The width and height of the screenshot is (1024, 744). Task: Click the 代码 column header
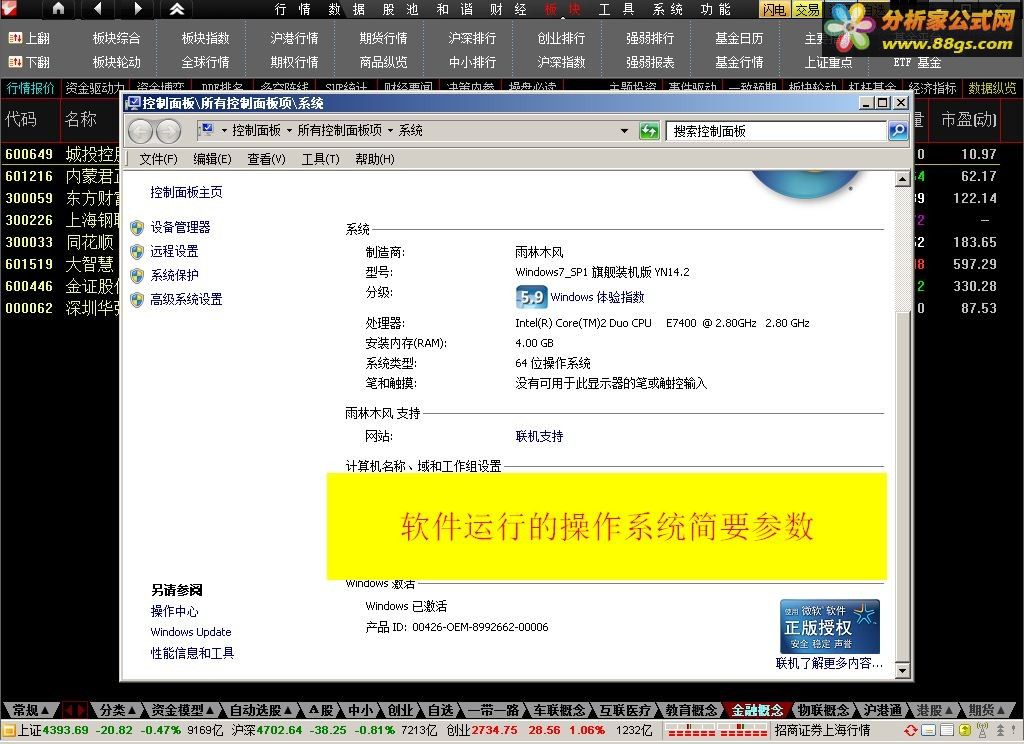[x=21, y=119]
